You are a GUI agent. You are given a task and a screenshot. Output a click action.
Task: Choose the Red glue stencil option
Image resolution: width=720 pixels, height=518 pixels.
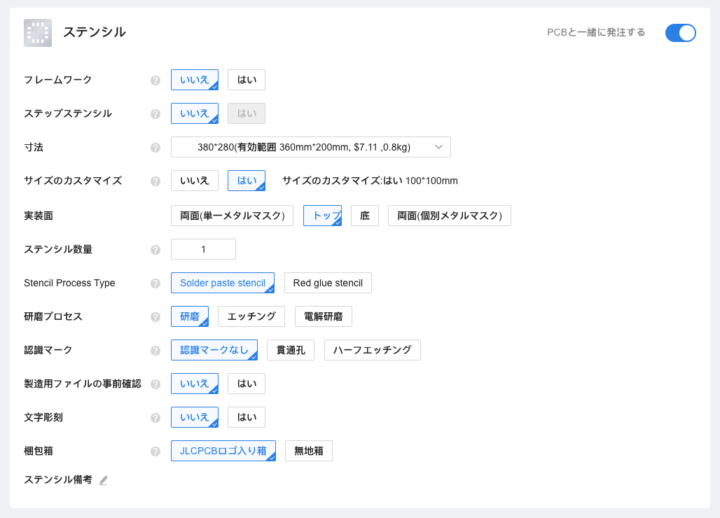(327, 283)
